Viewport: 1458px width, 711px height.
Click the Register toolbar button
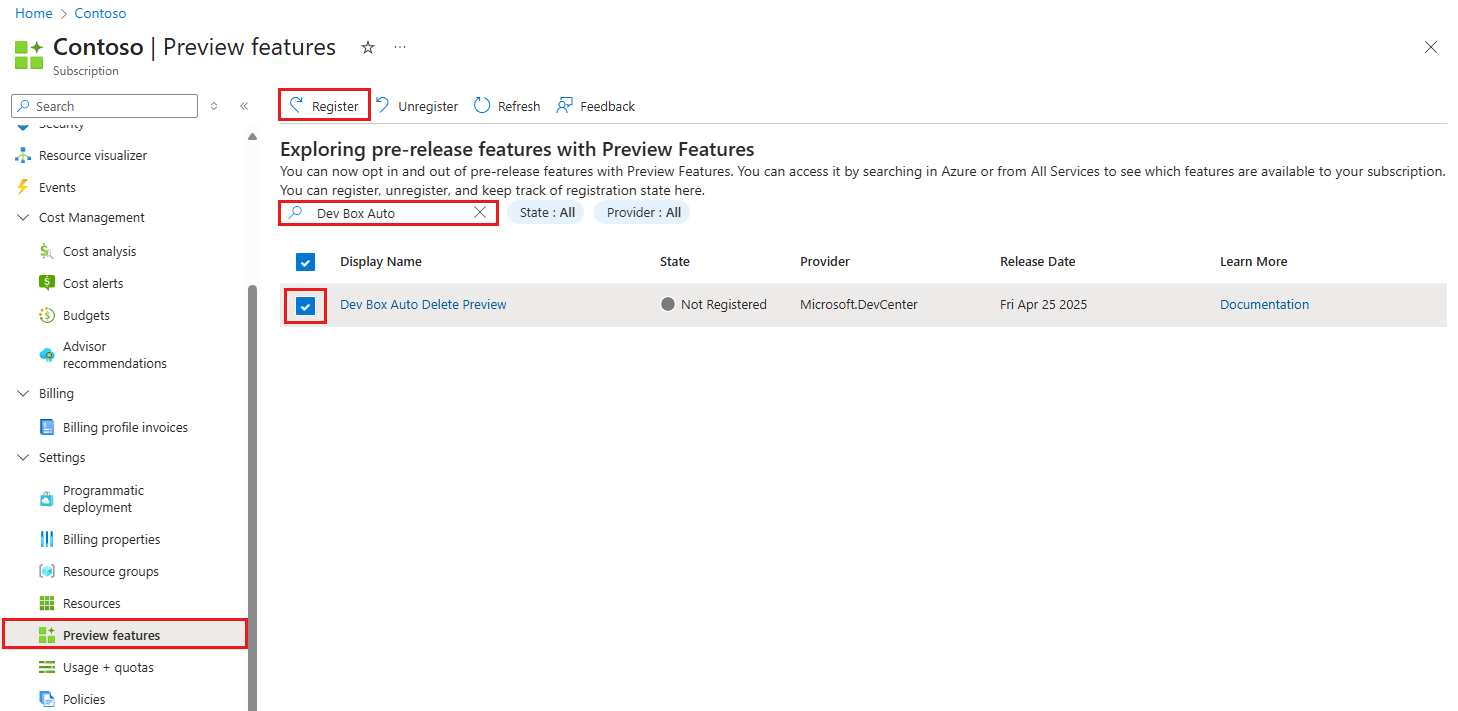coord(324,105)
